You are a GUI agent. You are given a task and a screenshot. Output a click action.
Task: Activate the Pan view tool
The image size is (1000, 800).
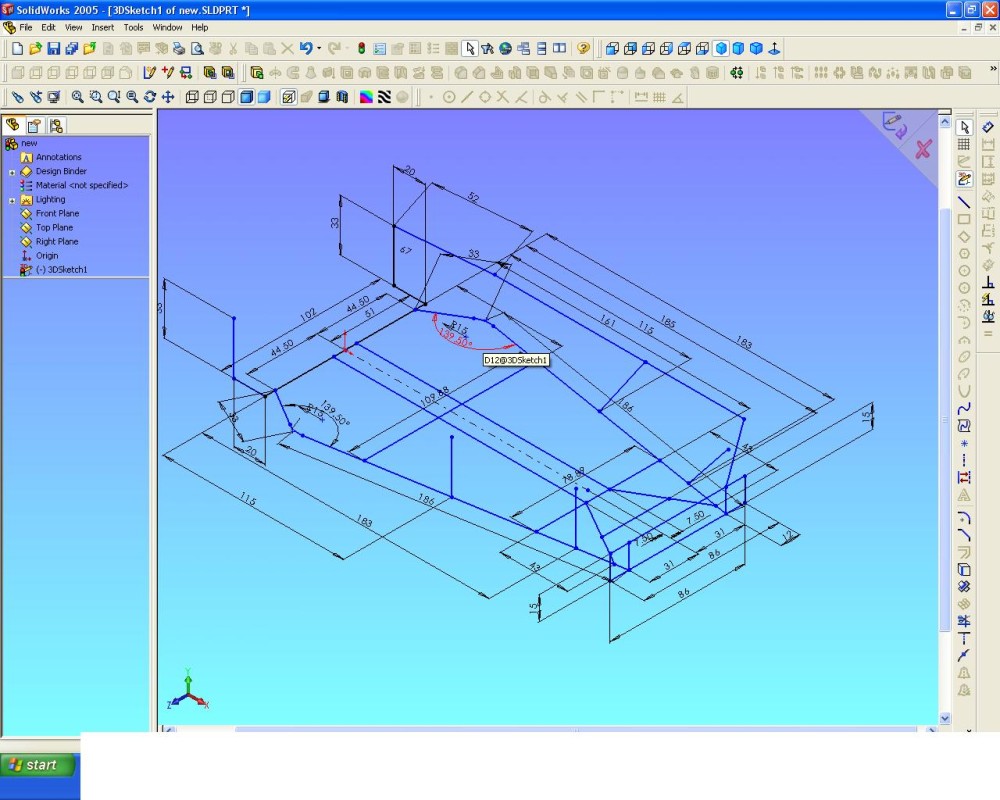(168, 97)
